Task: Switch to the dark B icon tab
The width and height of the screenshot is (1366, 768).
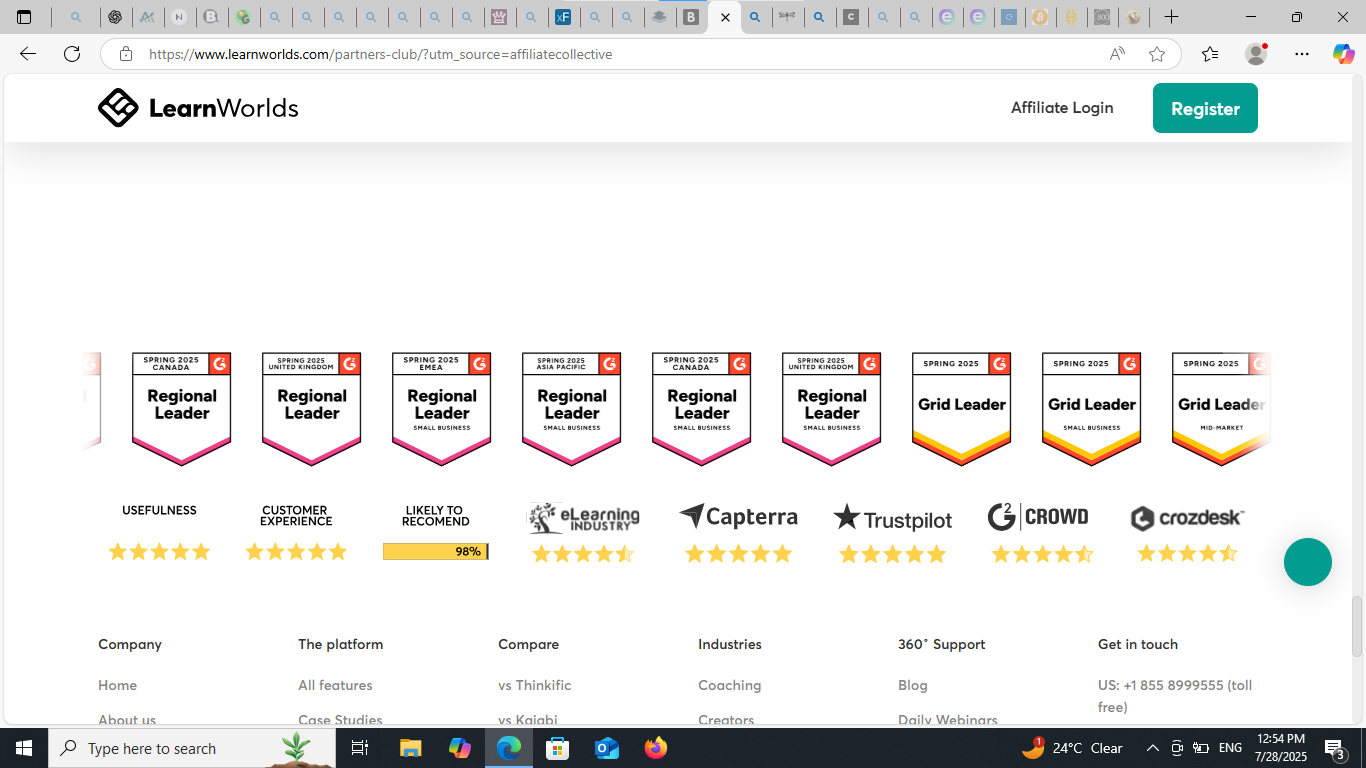Action: pyautogui.click(x=691, y=17)
